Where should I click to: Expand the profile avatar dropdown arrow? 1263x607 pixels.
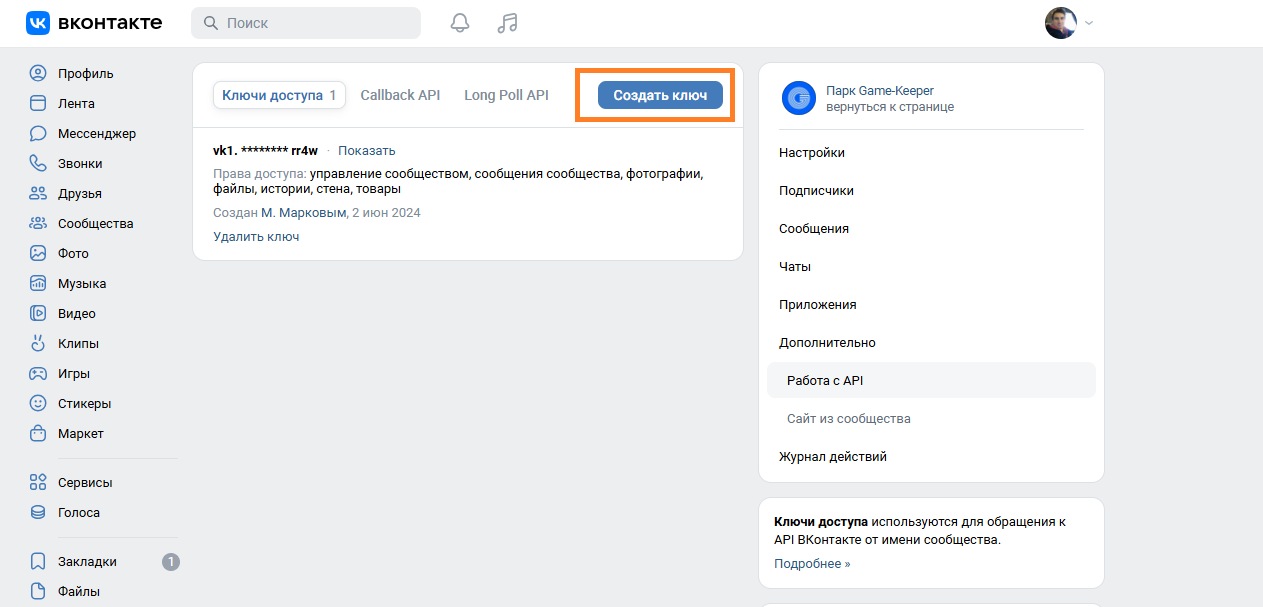tap(1089, 23)
